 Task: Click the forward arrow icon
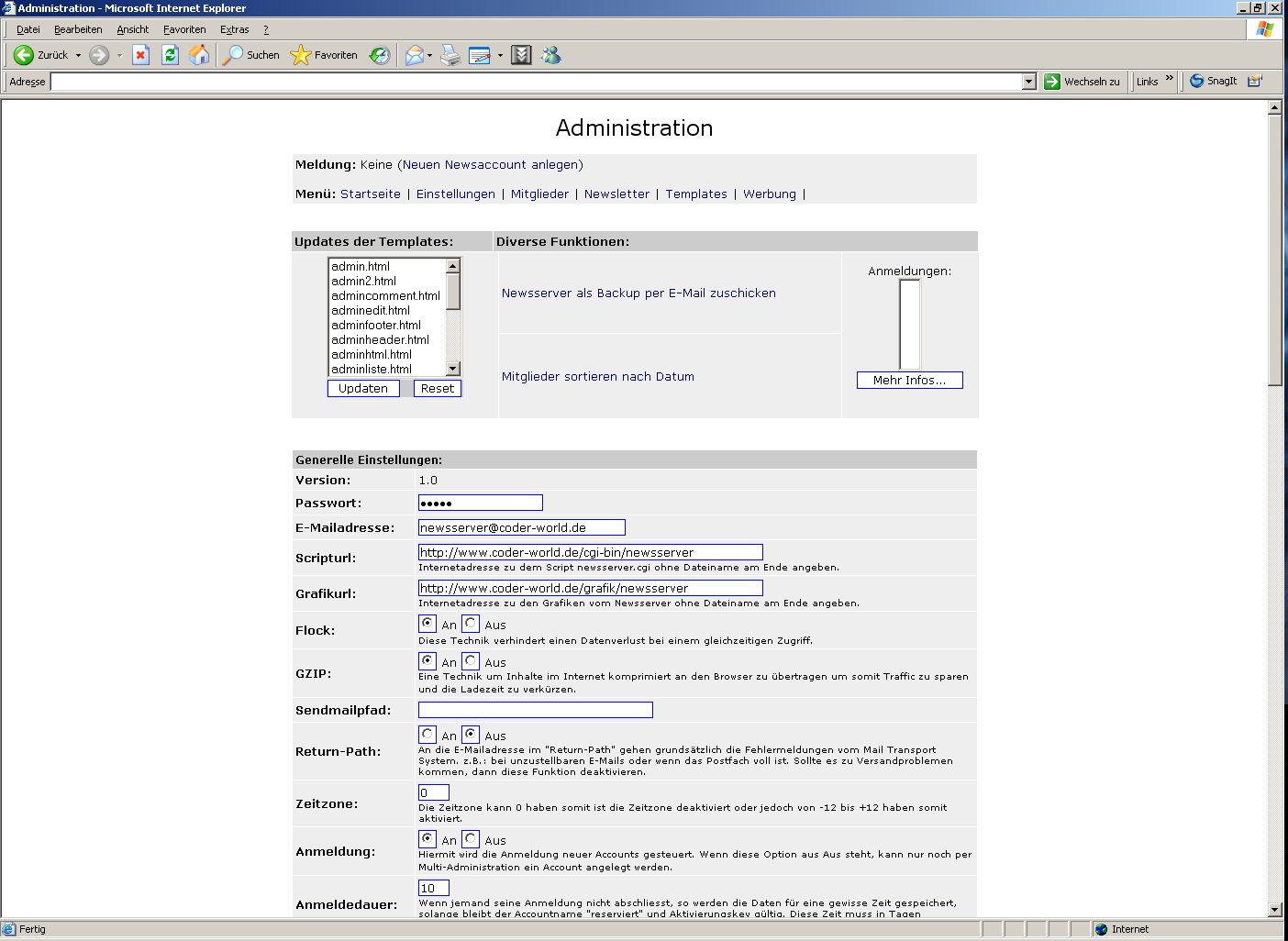coord(99,55)
